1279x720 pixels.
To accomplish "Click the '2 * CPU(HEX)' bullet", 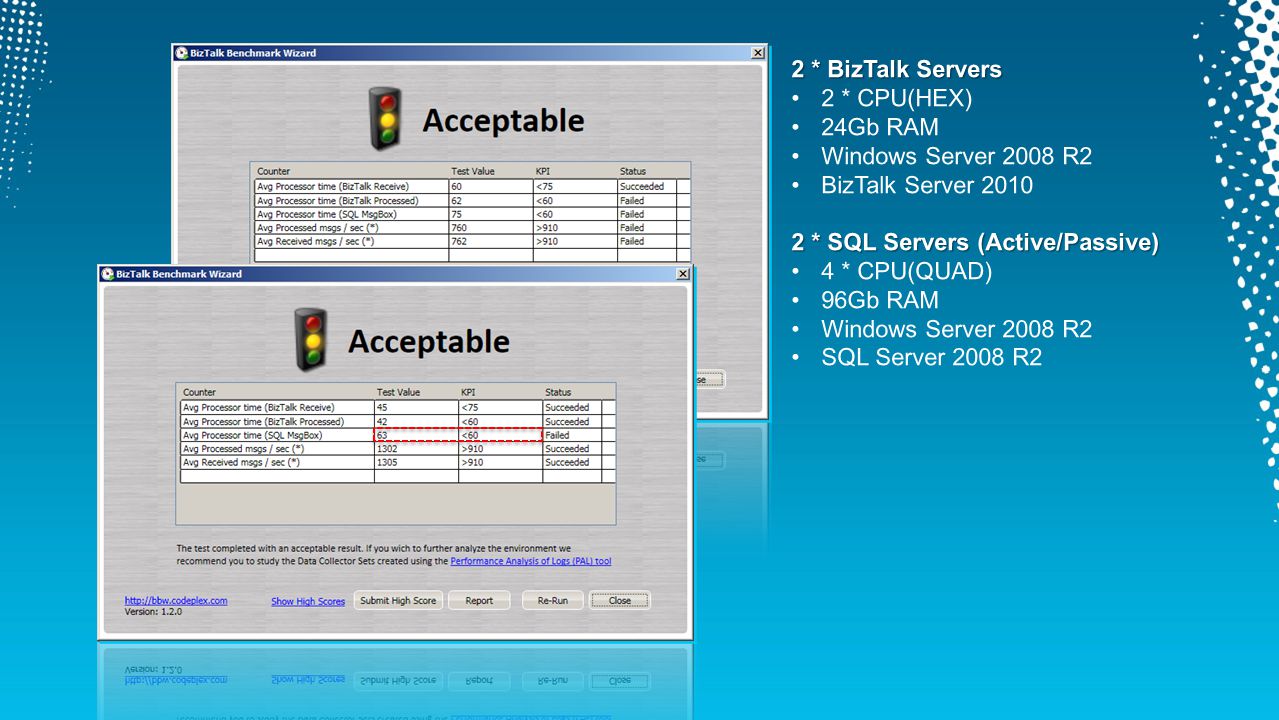I will pos(897,98).
